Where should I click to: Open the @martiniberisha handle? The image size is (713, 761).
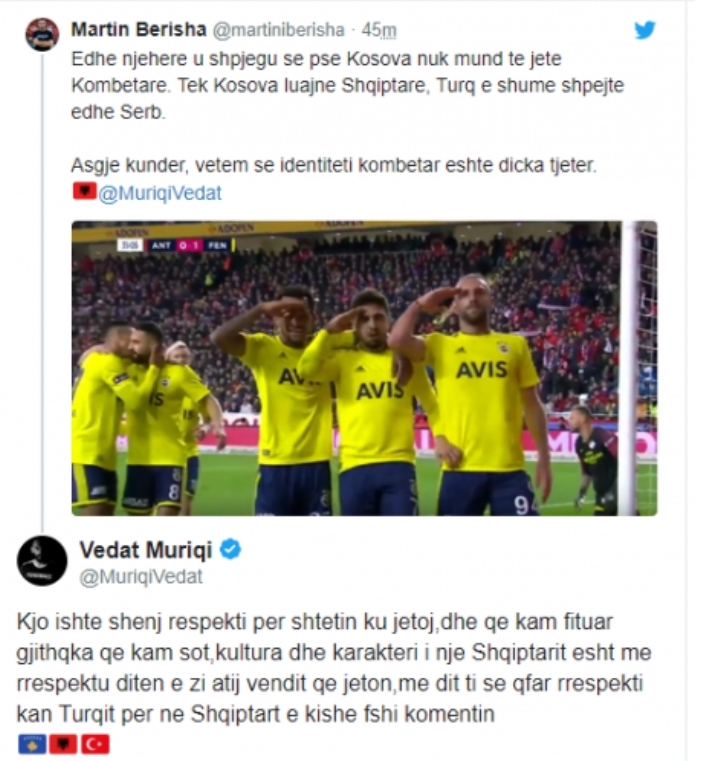click(x=279, y=30)
